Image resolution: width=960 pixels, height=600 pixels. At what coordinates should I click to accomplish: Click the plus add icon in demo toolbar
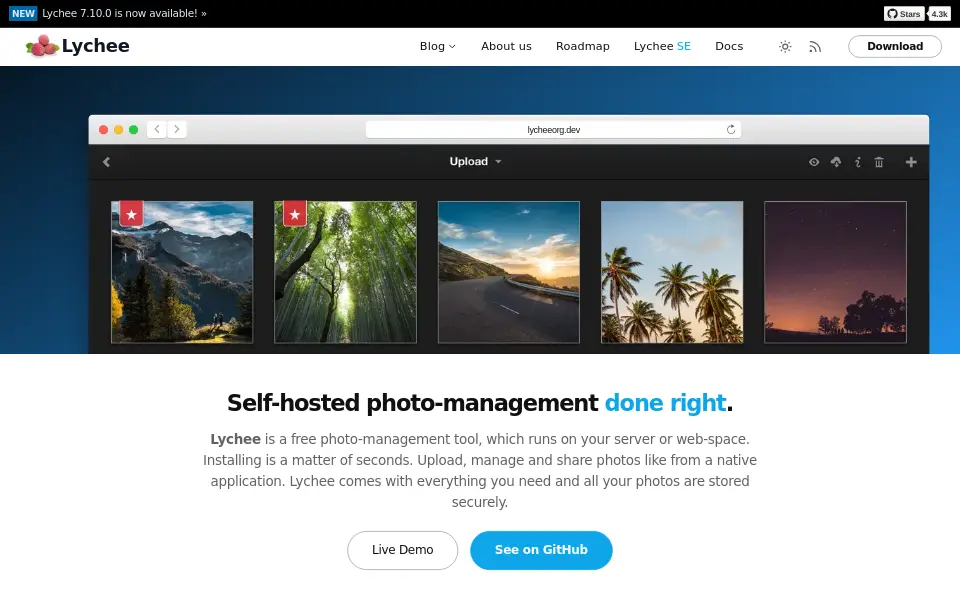(911, 162)
